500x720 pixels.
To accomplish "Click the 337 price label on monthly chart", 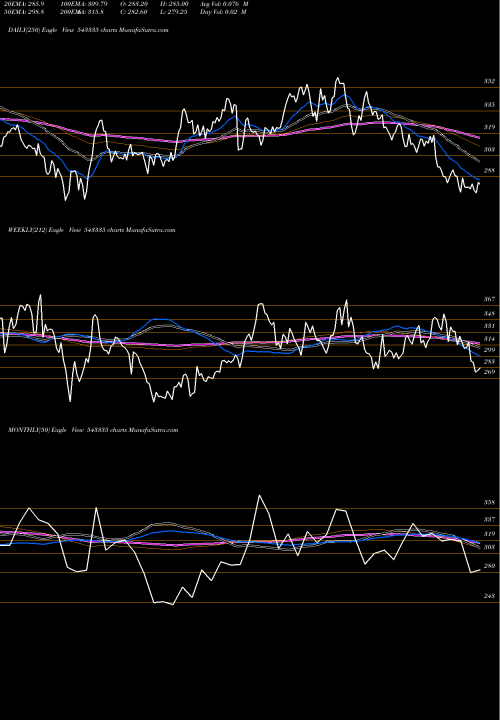I will pos(489,520).
